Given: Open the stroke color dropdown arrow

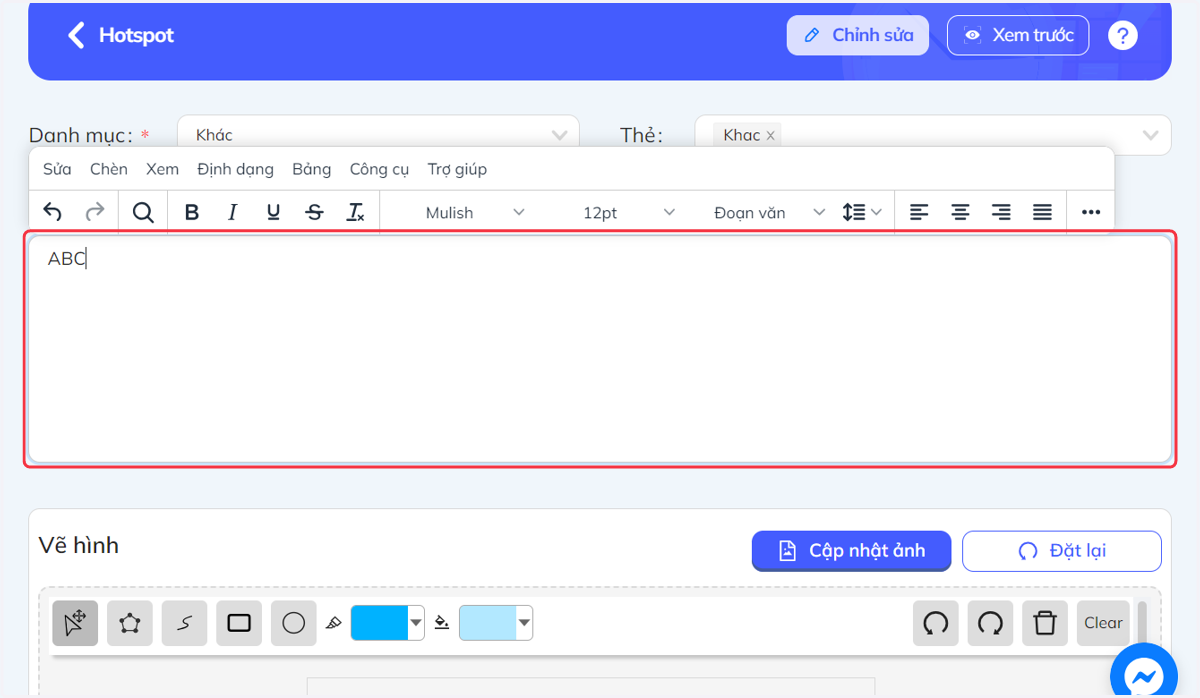Looking at the screenshot, I should (x=416, y=623).
